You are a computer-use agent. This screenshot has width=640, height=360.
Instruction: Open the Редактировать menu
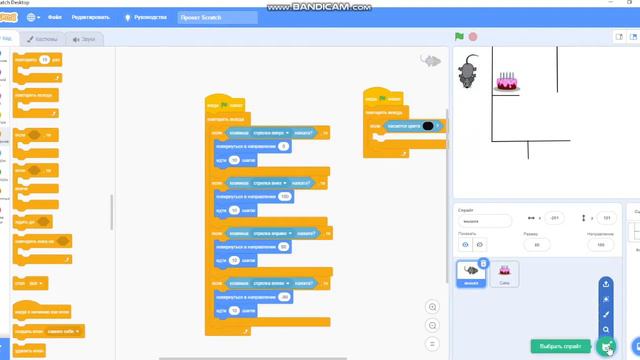pyautogui.click(x=91, y=17)
